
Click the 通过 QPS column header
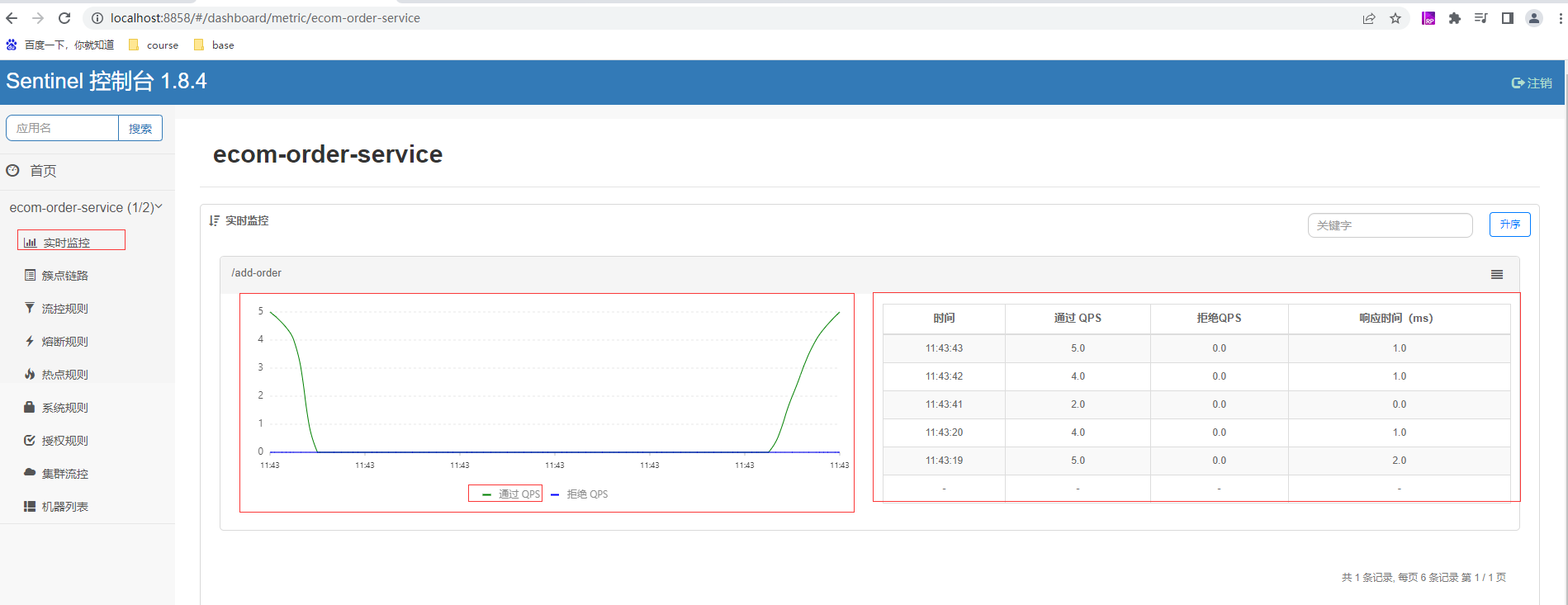(x=1078, y=319)
